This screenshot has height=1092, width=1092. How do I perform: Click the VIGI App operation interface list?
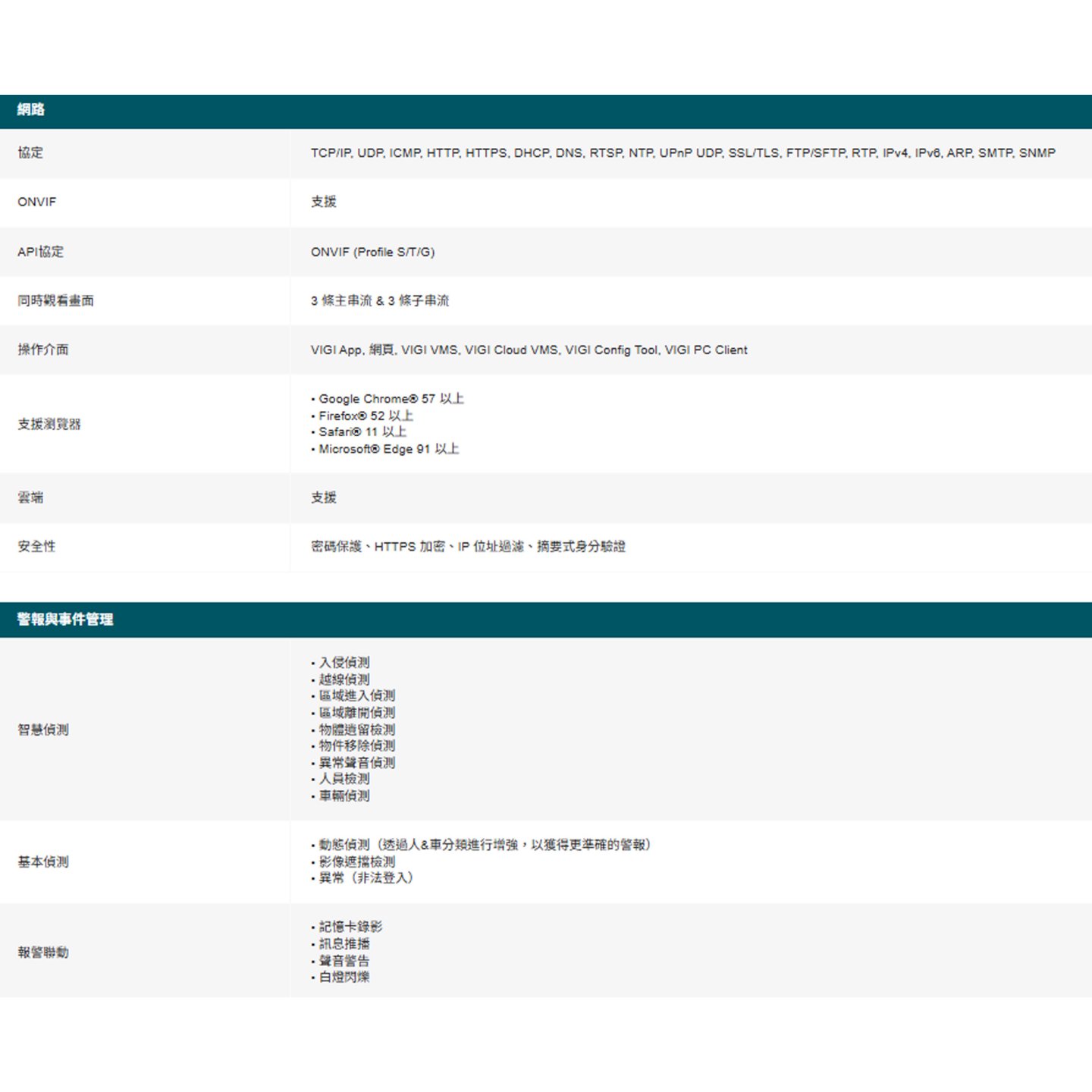click(529, 350)
